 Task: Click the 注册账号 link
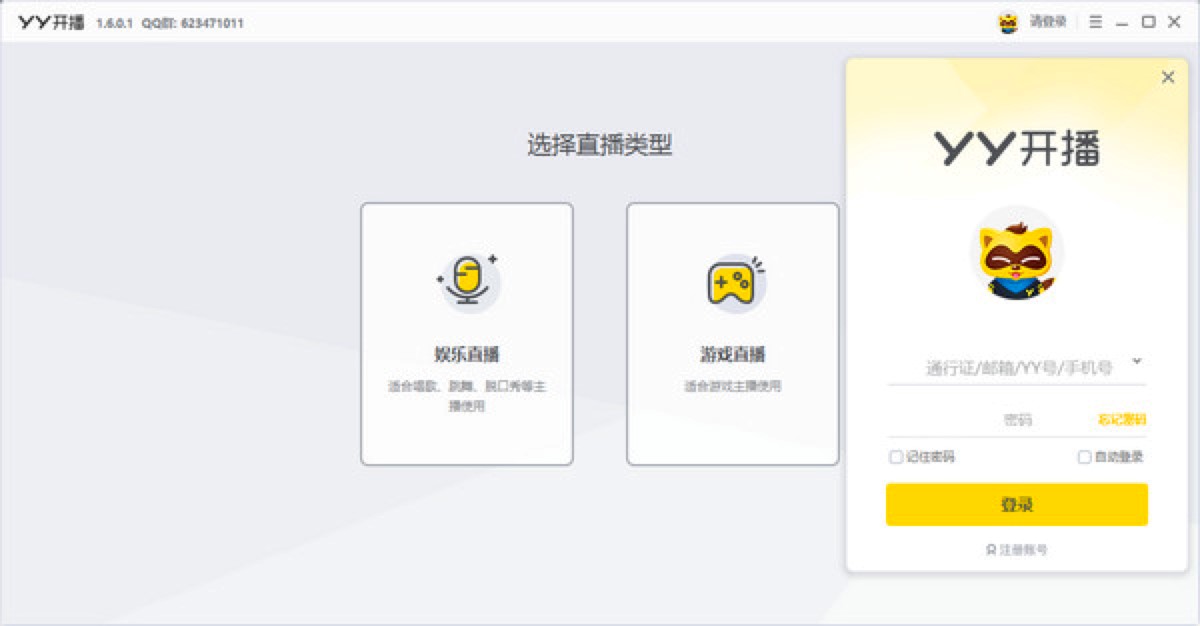(1017, 550)
